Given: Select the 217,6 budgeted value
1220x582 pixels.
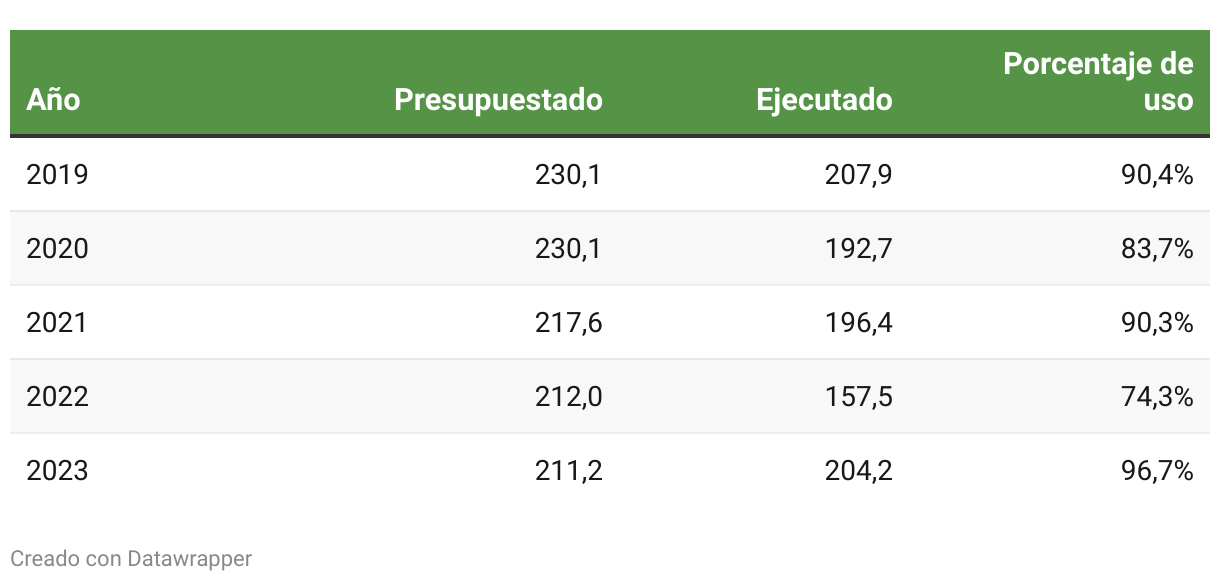Looking at the screenshot, I should (x=569, y=323).
